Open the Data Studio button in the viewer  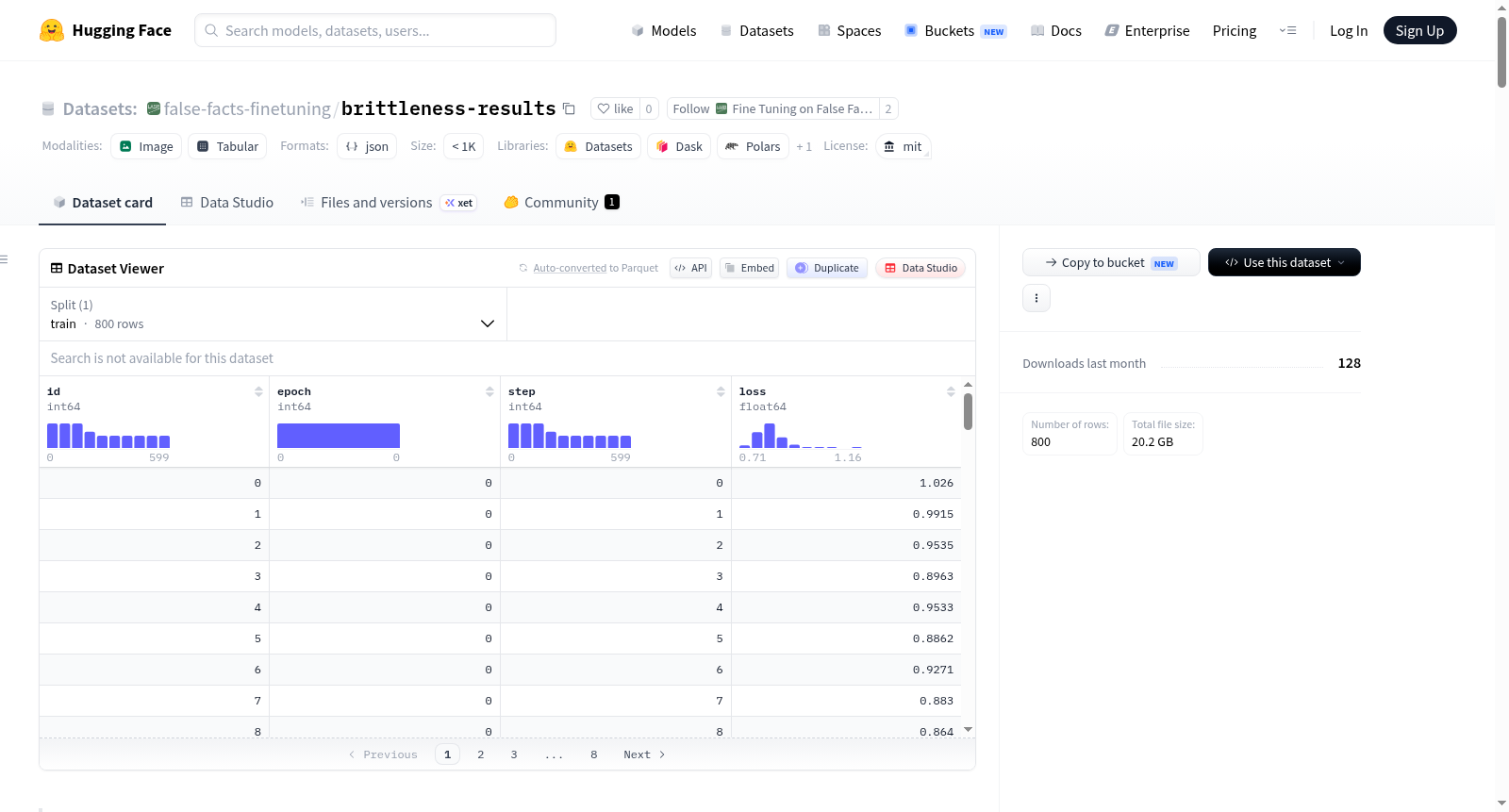920,268
